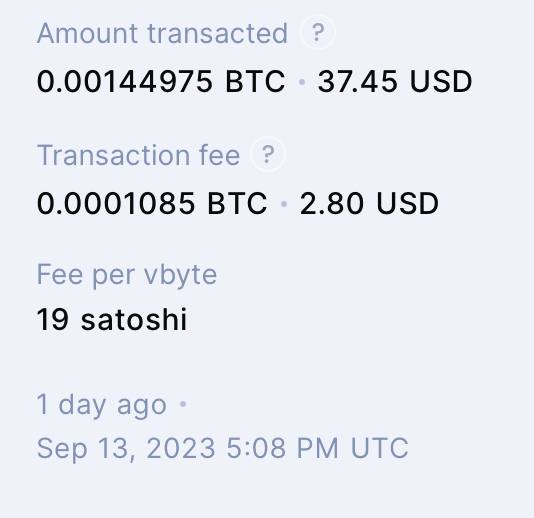The width and height of the screenshot is (534, 518).
Task: Select the 37.45 USD value
Action: point(394,81)
